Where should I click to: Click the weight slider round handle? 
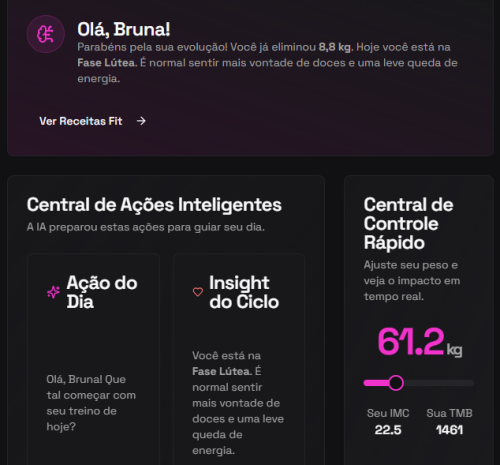click(396, 383)
